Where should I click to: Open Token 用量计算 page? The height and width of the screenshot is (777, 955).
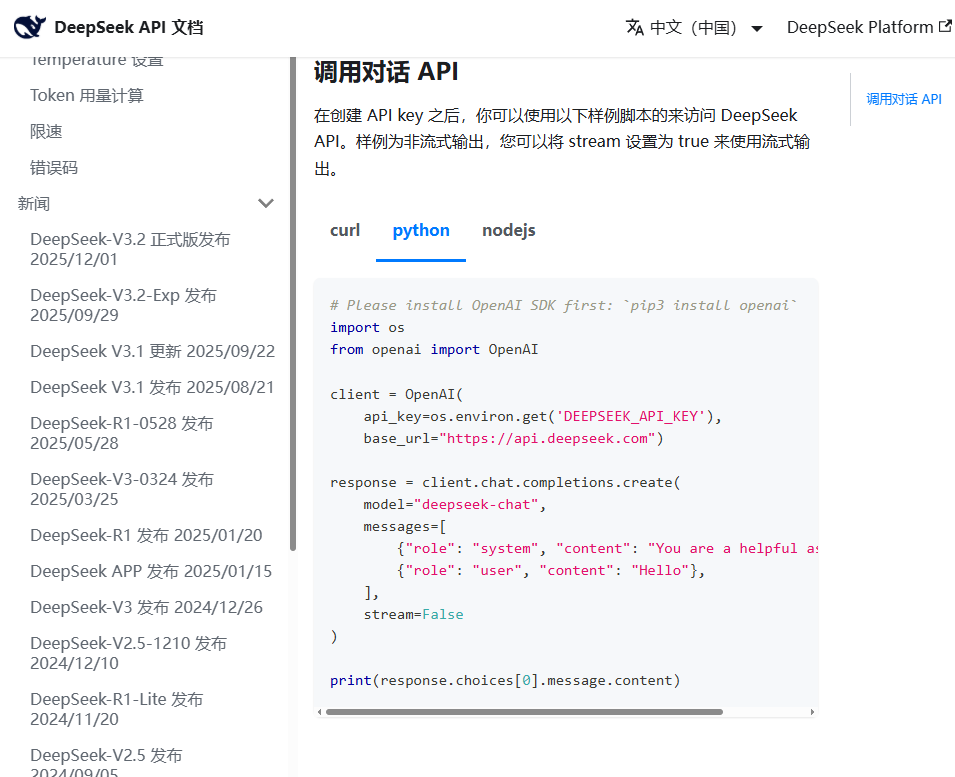85,95
